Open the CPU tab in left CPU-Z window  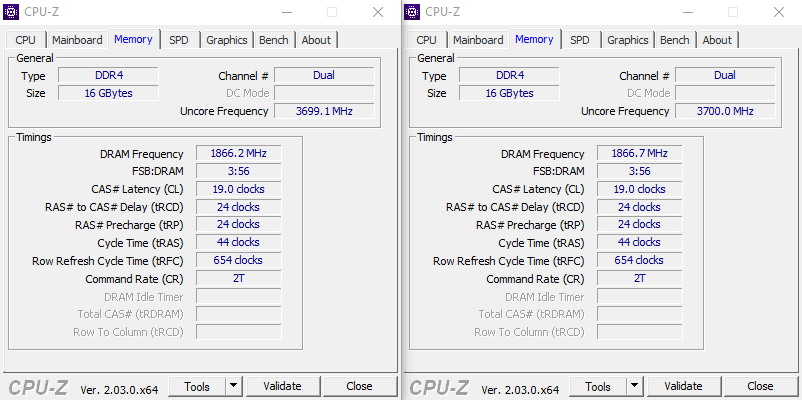pyautogui.click(x=26, y=40)
